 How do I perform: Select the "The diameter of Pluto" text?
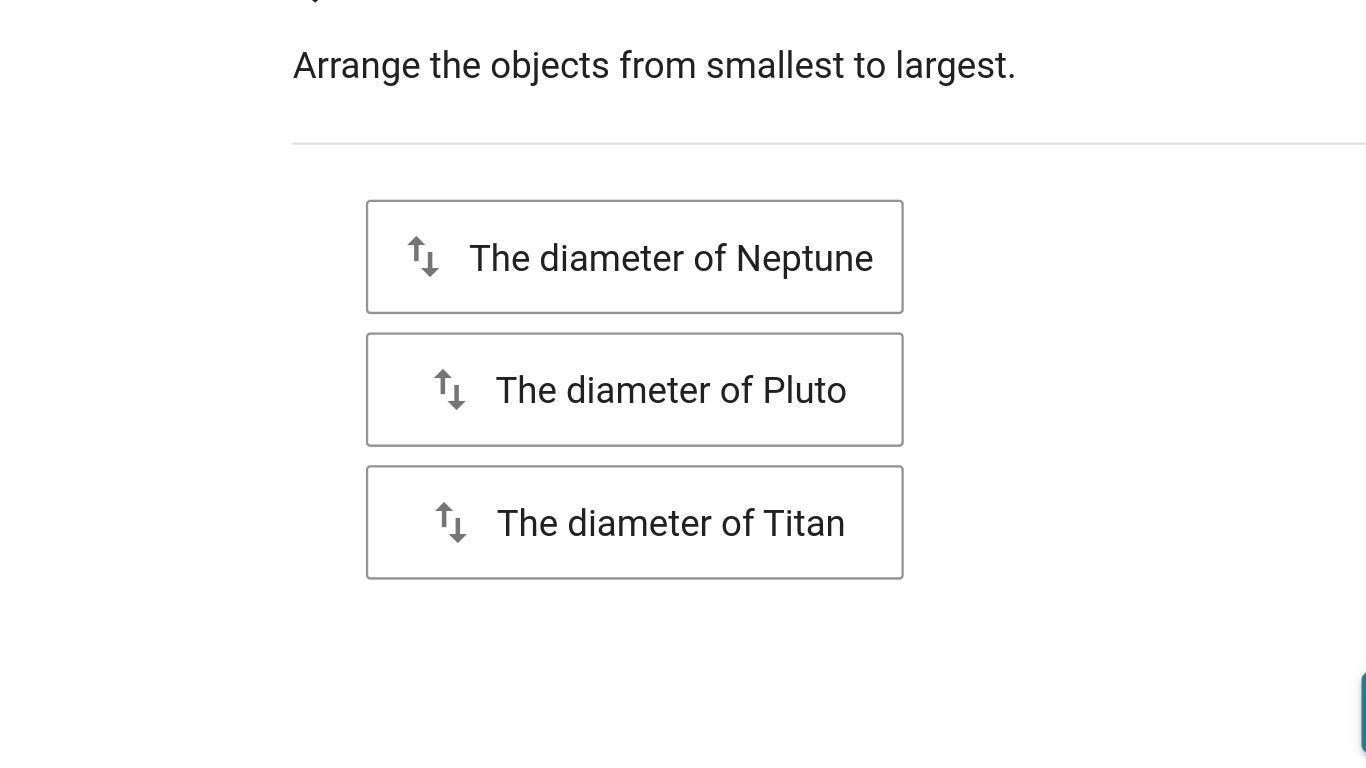click(671, 390)
